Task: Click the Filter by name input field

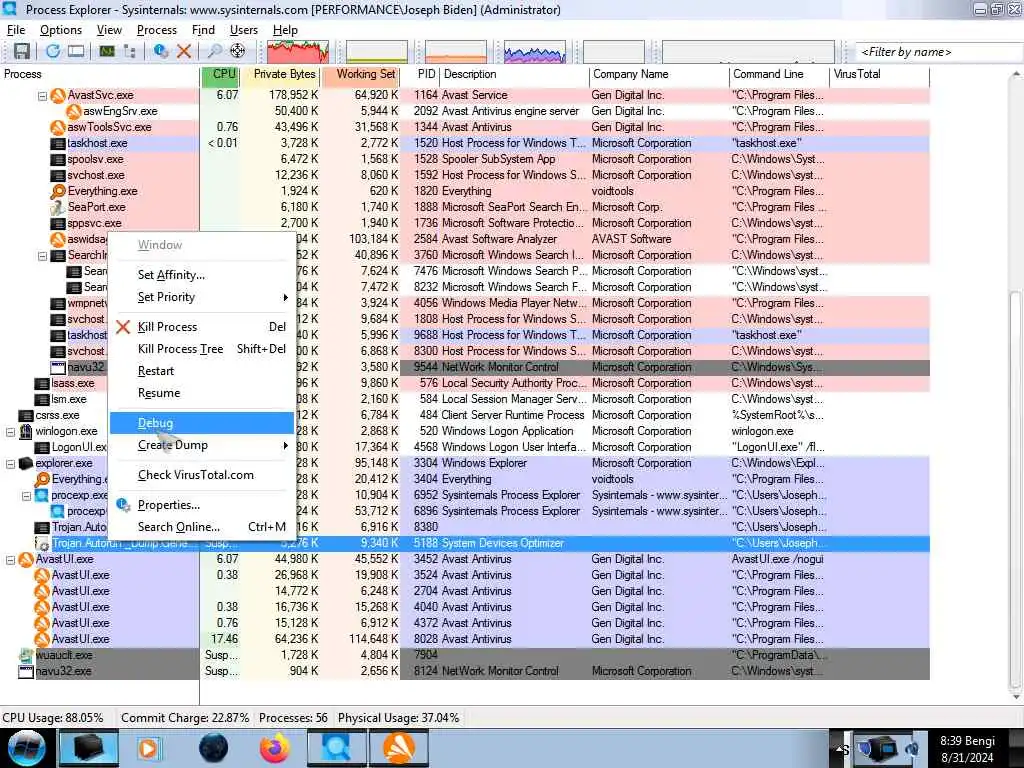Action: point(939,52)
